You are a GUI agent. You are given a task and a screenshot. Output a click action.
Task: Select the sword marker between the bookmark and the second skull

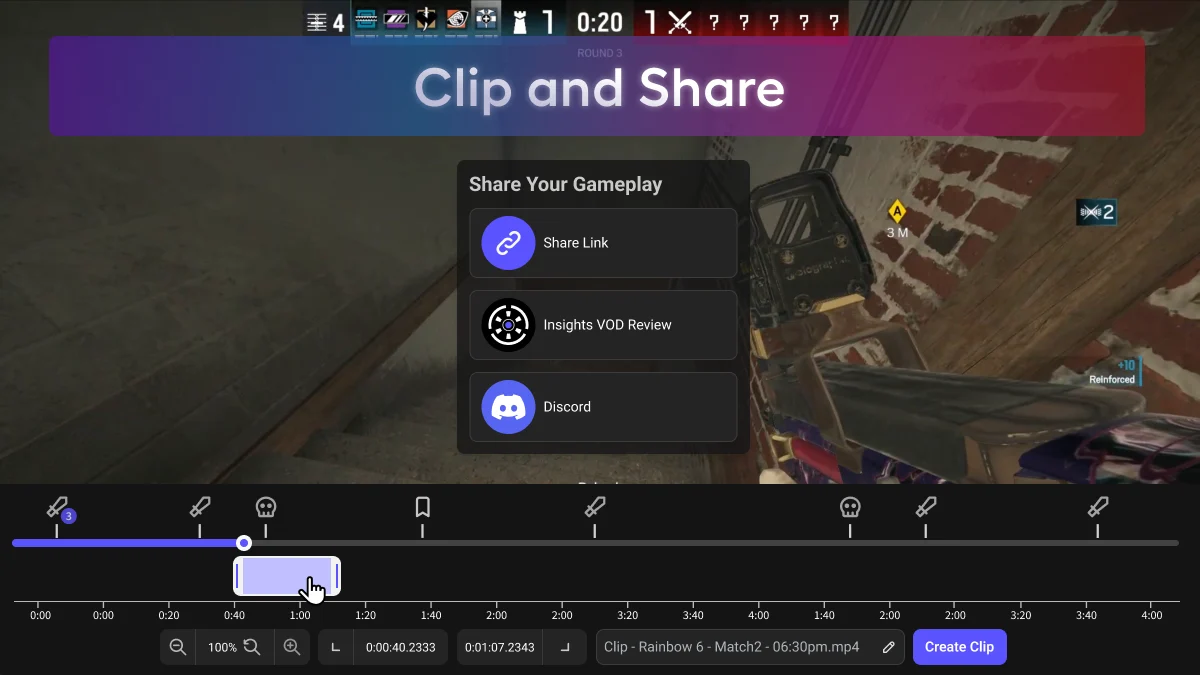595,507
